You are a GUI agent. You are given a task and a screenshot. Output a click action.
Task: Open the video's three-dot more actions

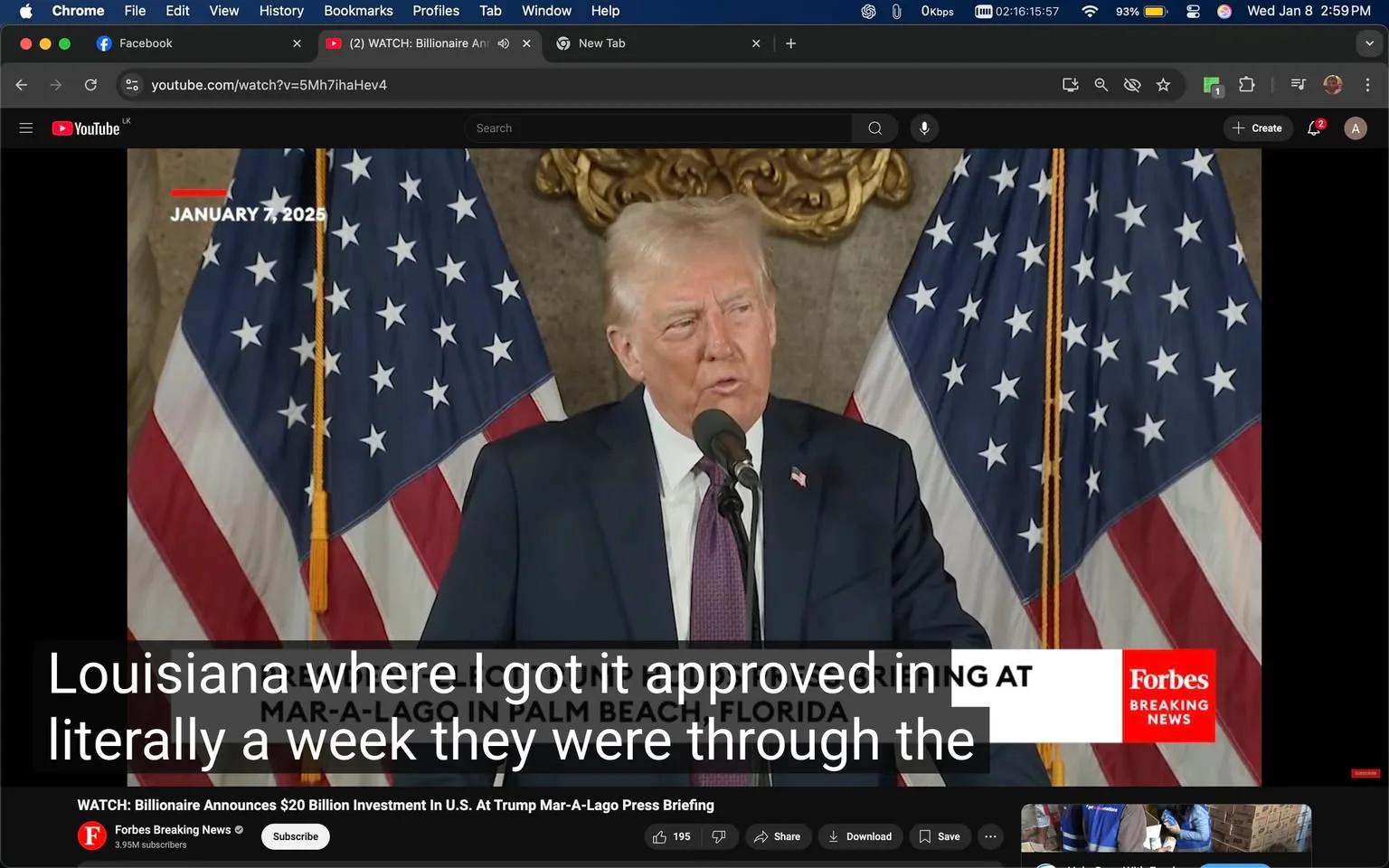989,836
